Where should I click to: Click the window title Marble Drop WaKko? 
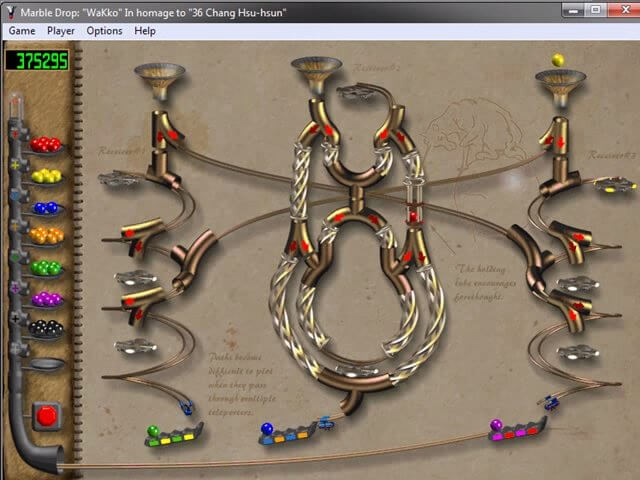pos(153,12)
